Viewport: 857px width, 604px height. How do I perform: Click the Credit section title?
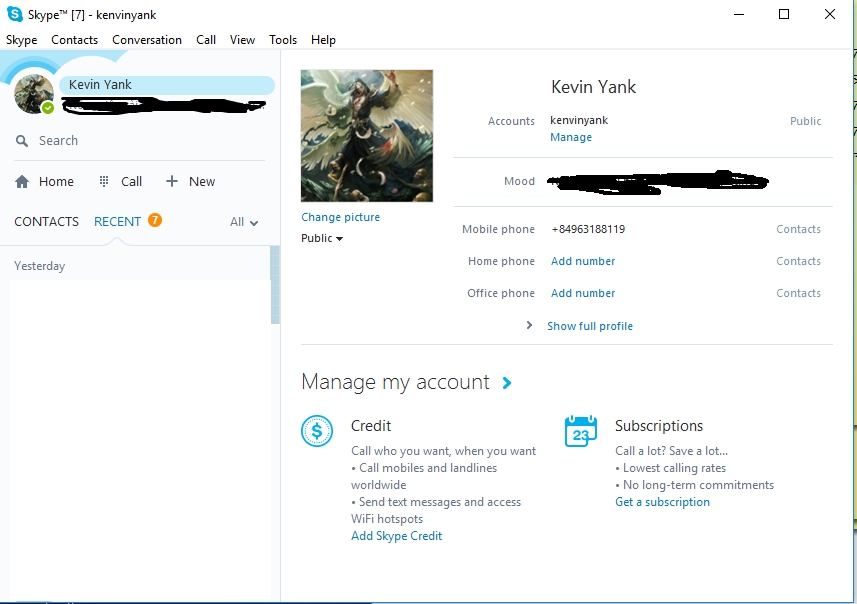[x=371, y=426]
